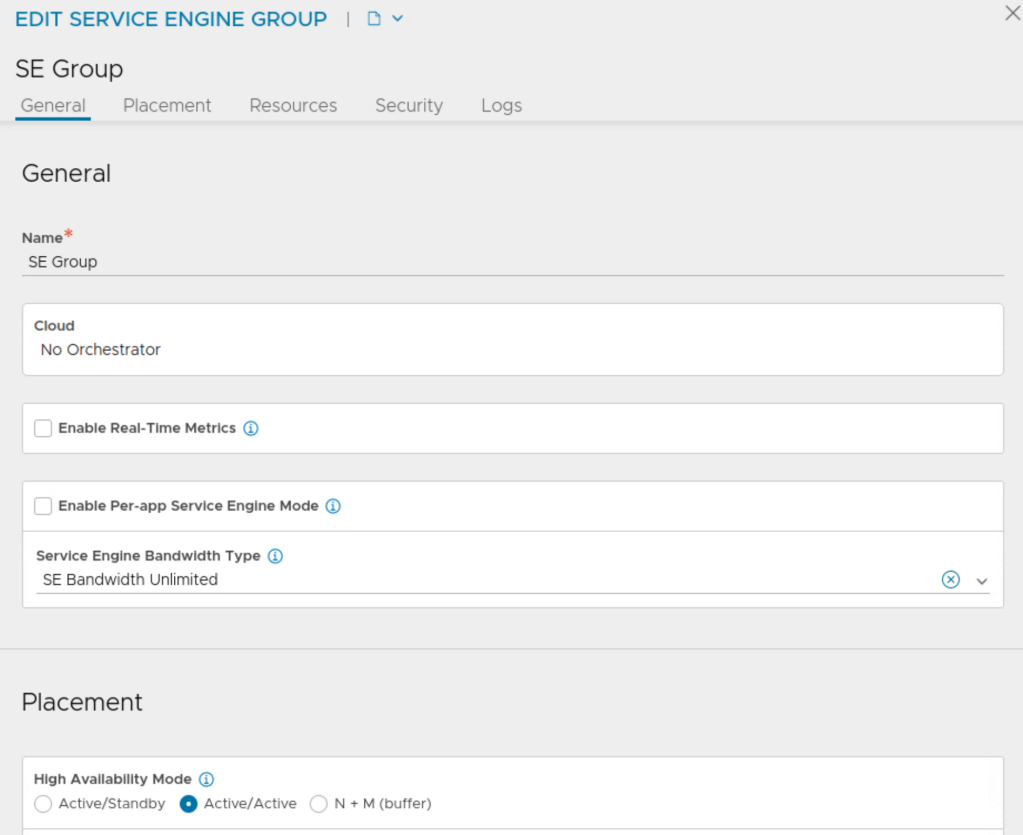This screenshot has width=1023, height=835.
Task: Open the Resources tab
Action: pyautogui.click(x=293, y=105)
